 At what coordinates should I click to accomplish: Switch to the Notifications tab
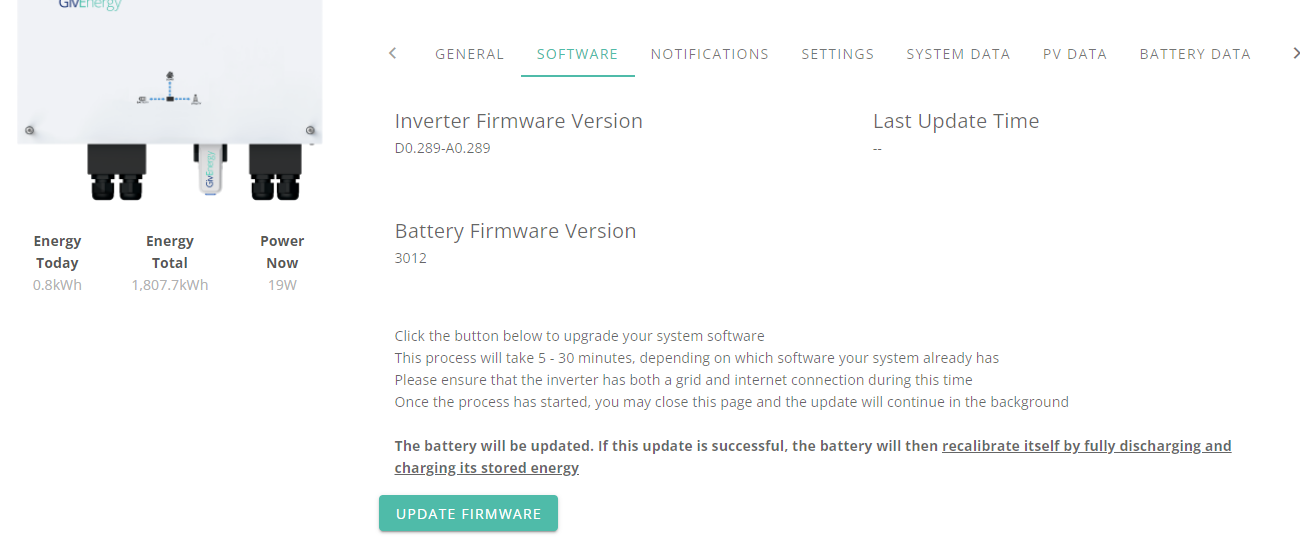tap(710, 54)
